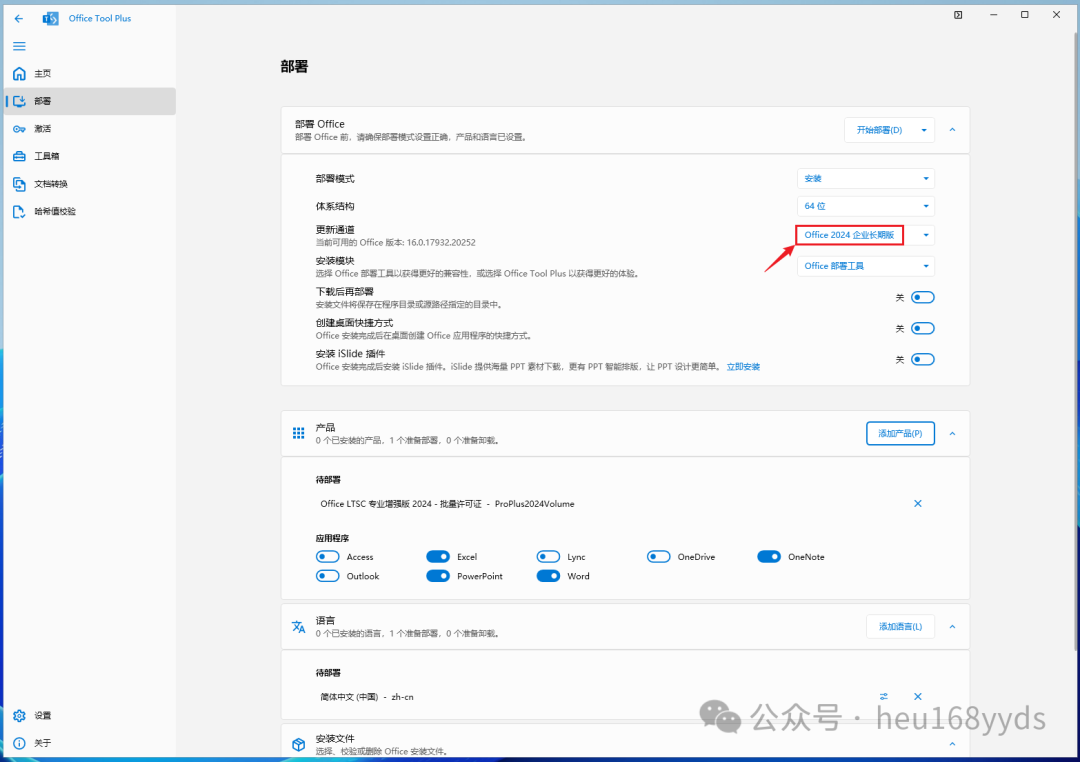
Task: Open the arrow beside 开始部署(D)
Action: [924, 130]
